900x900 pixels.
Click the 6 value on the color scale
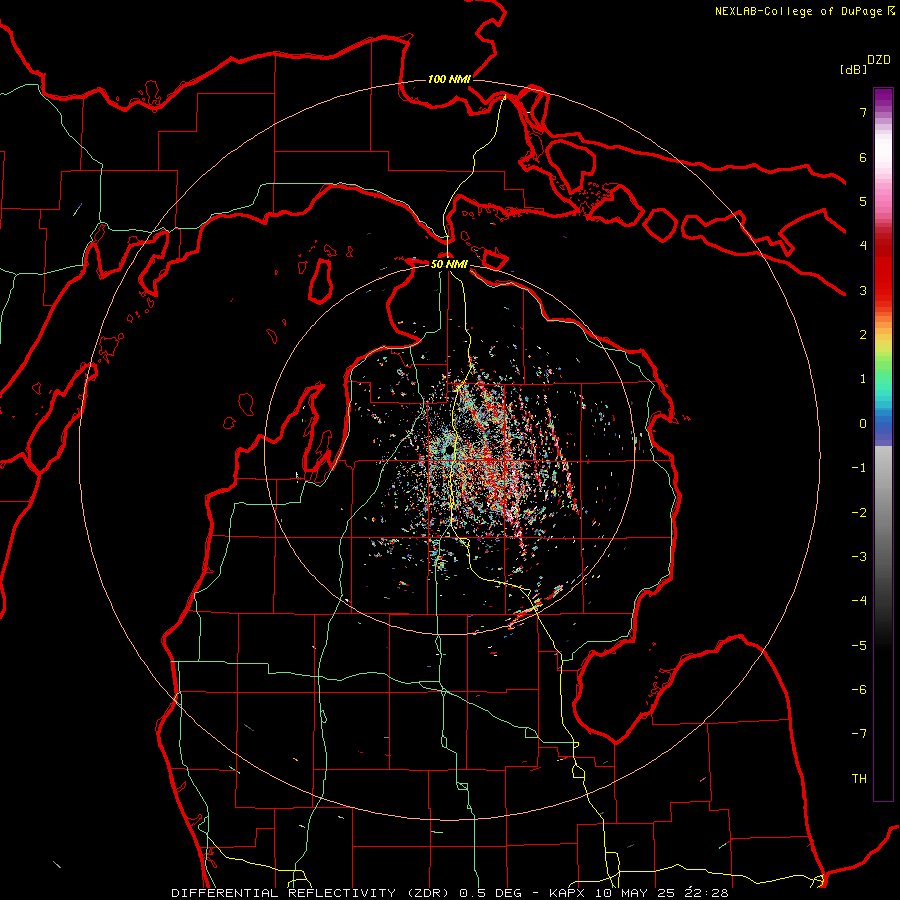863,157
